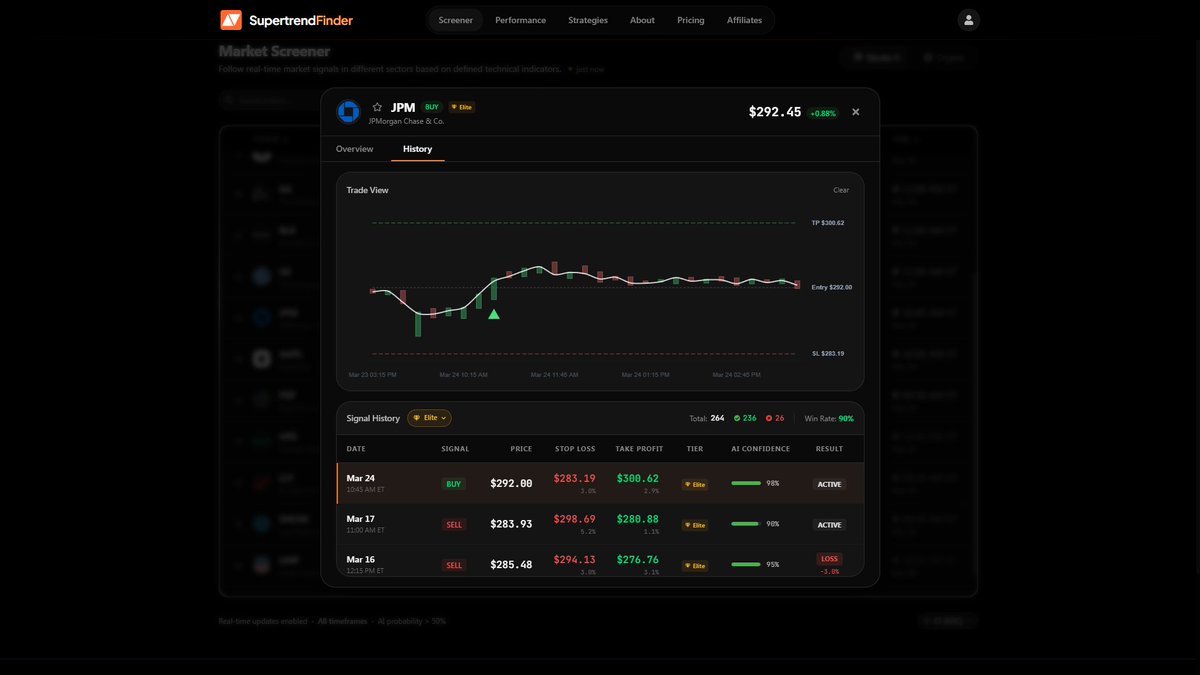Click the $285.48 price cell

coord(511,565)
